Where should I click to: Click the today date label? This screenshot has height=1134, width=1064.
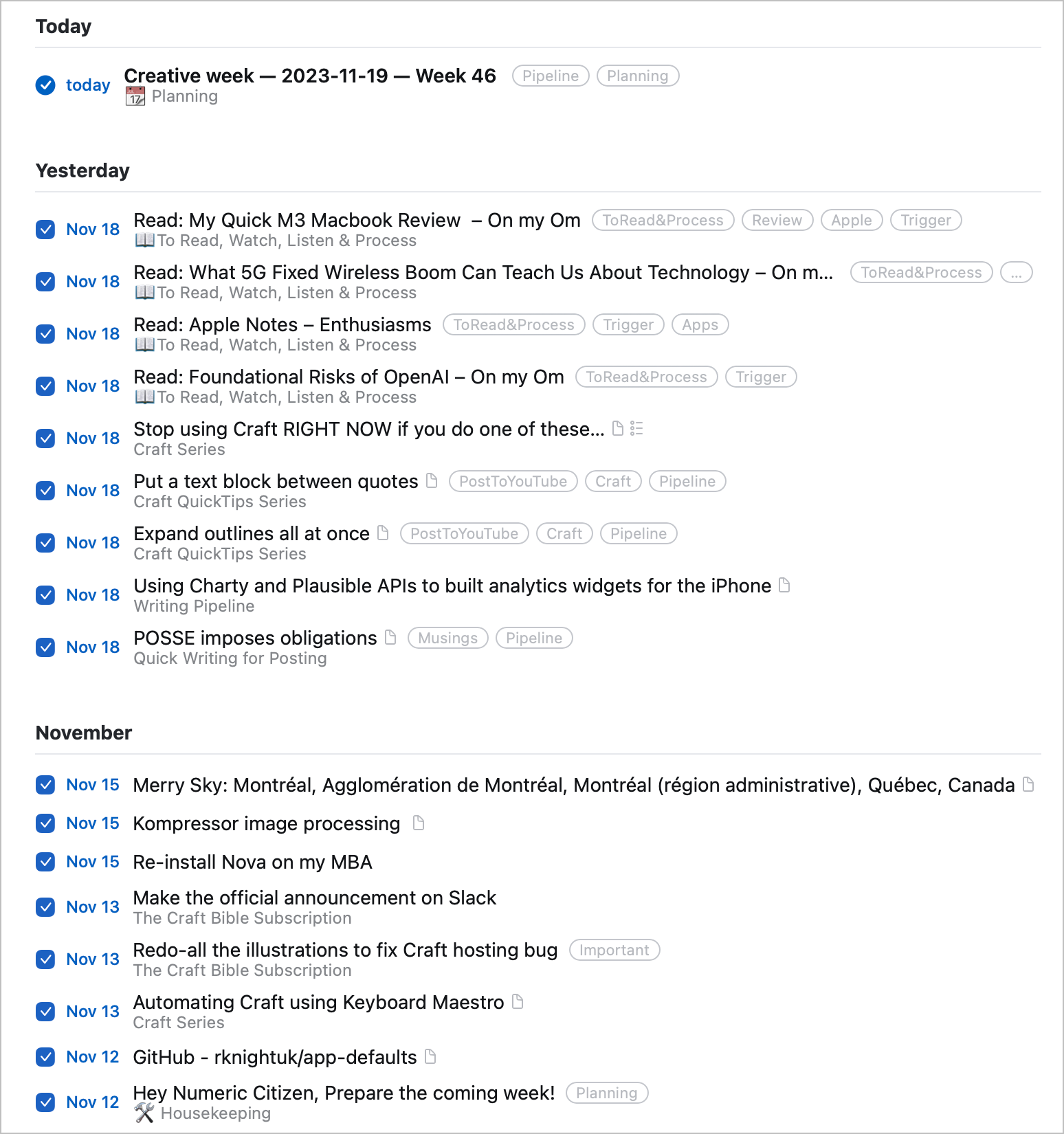(88, 85)
